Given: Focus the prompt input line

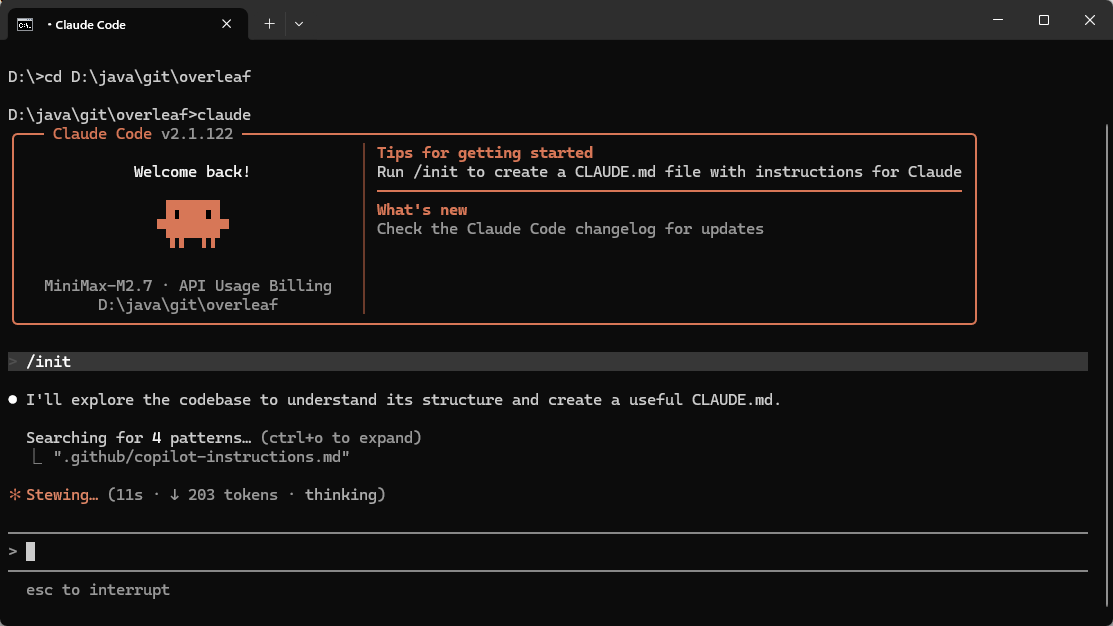Looking at the screenshot, I should (x=547, y=551).
